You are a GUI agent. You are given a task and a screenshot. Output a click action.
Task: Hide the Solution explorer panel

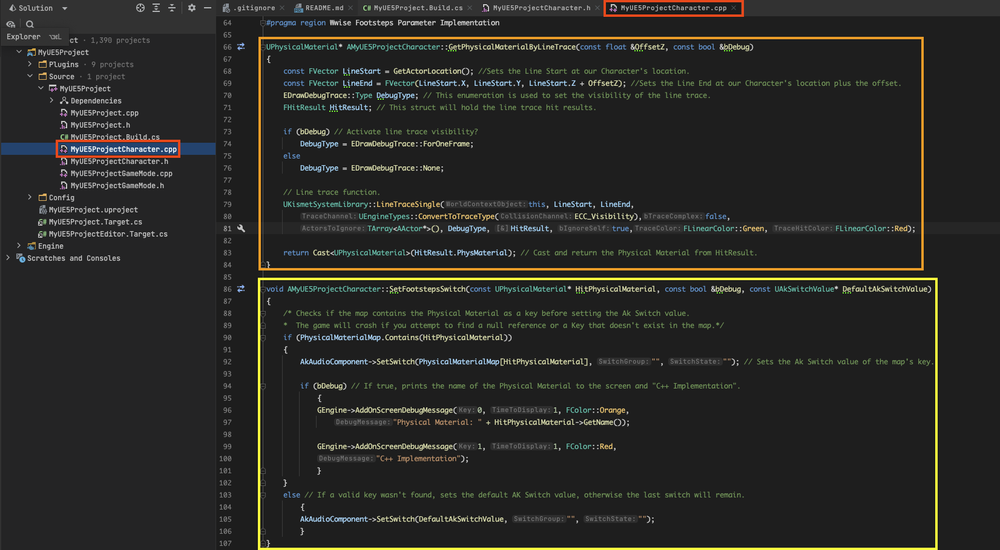pos(207,8)
